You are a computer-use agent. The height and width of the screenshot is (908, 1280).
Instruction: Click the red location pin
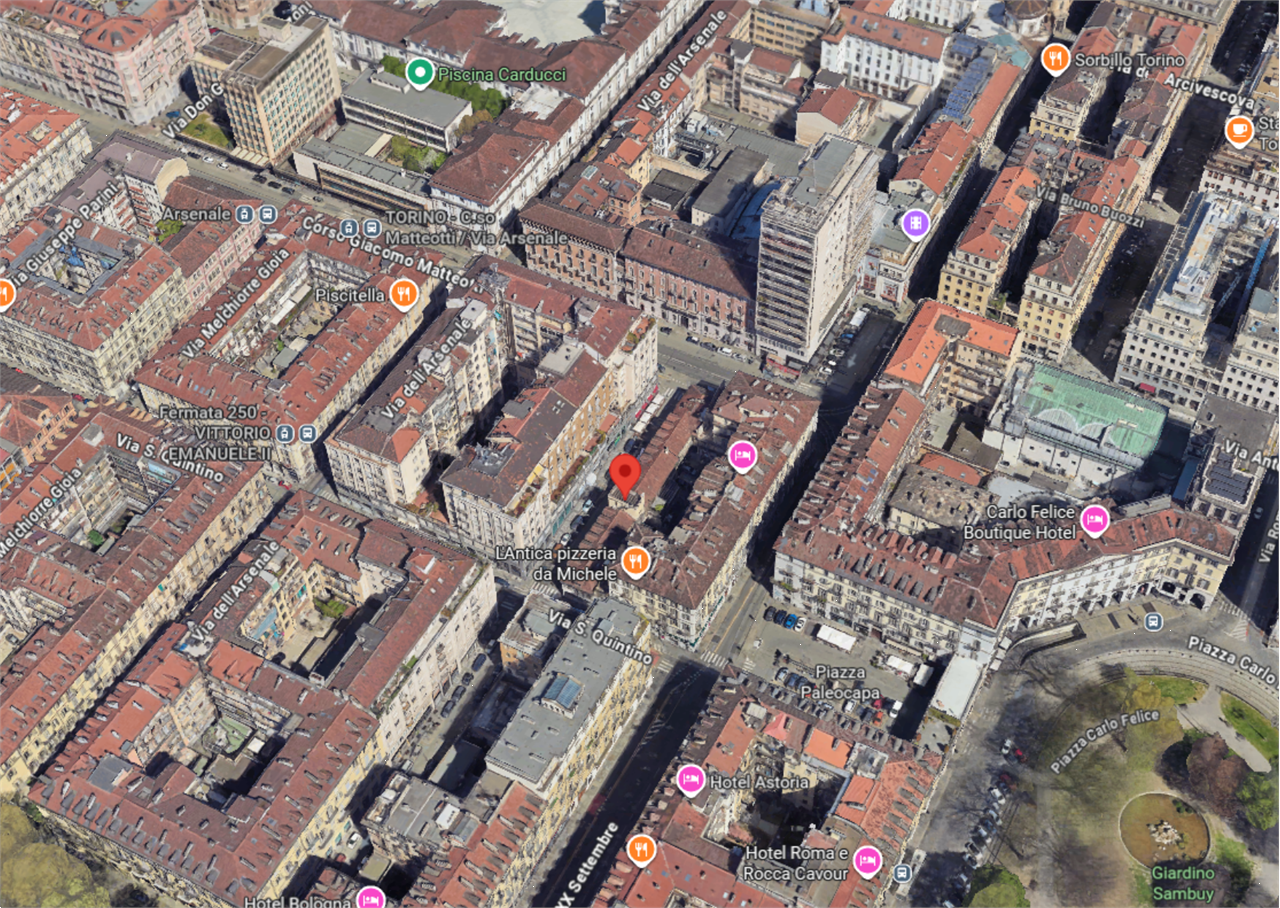point(625,476)
